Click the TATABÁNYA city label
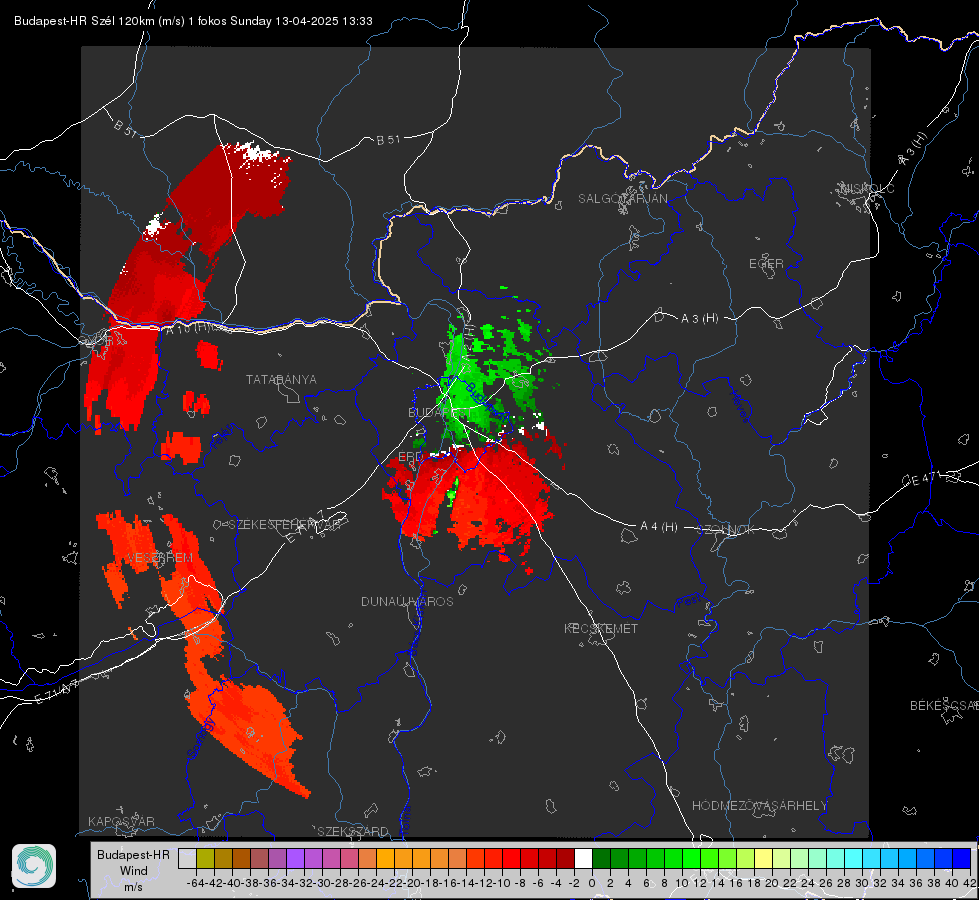The image size is (979, 900). (281, 379)
